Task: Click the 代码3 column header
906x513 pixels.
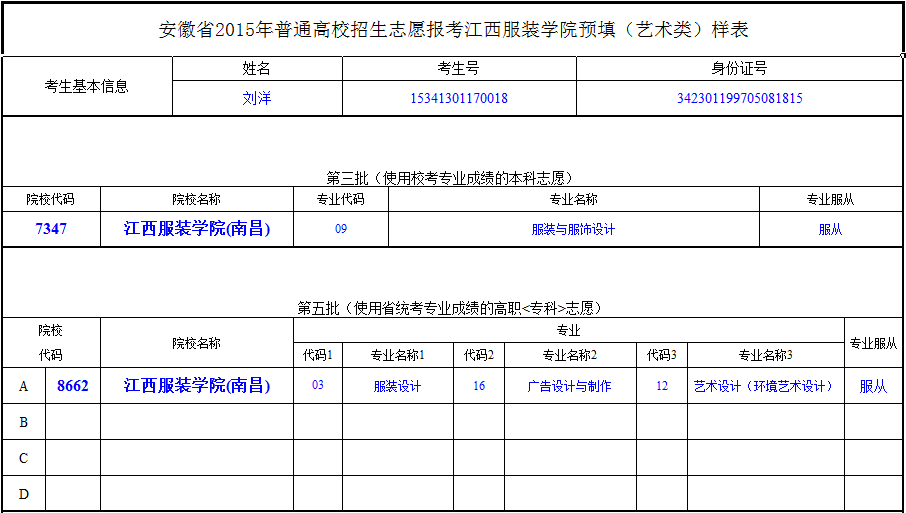Action: click(662, 355)
